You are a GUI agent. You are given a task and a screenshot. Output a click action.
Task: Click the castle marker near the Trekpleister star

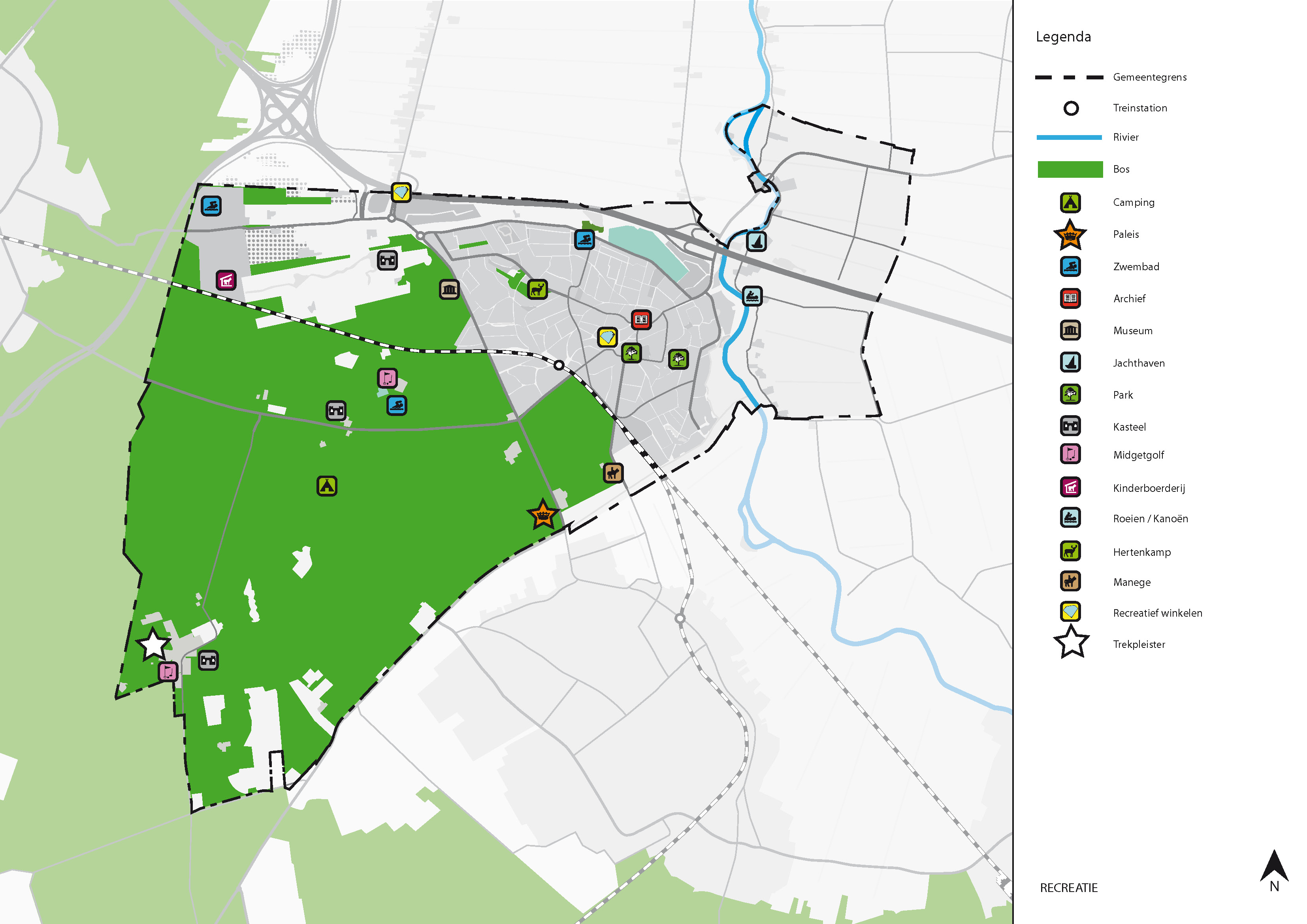[x=208, y=661]
